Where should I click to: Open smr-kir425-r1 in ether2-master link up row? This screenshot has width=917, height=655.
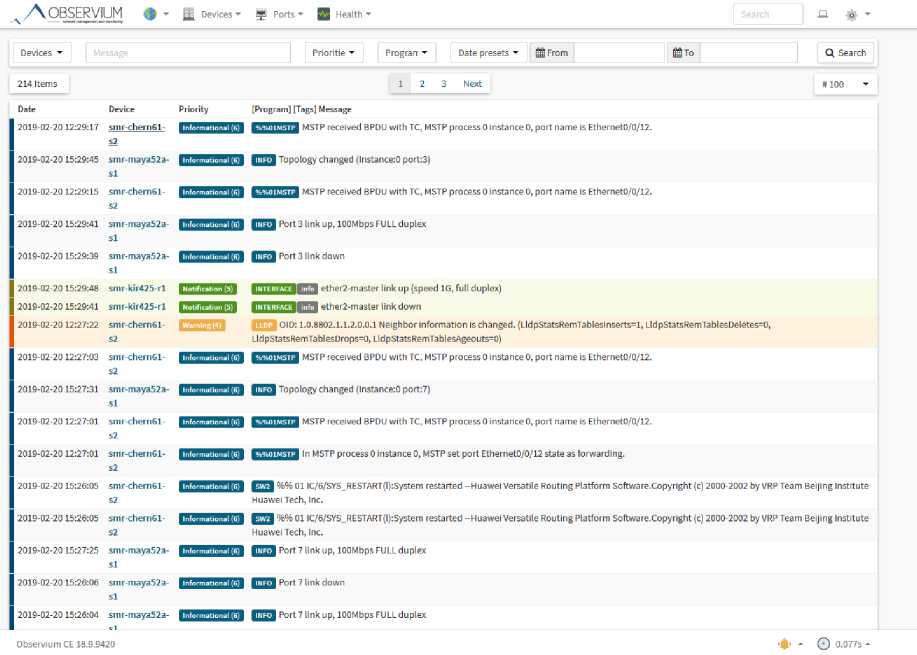(137, 288)
